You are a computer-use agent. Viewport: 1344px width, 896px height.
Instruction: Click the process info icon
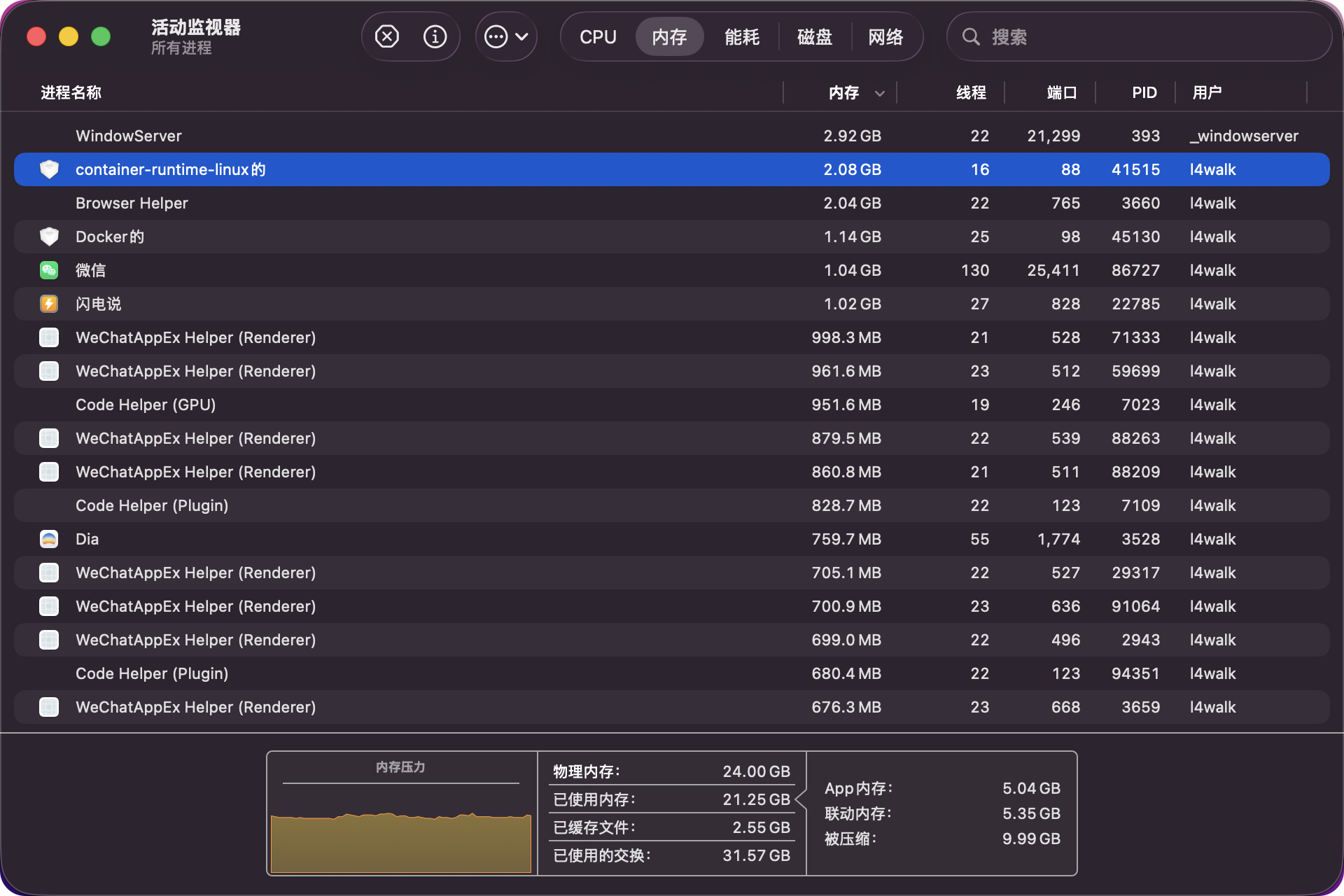click(435, 36)
